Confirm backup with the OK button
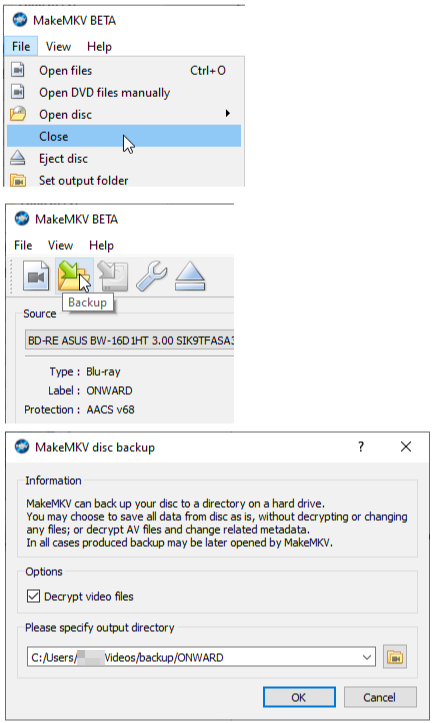Viewport: 432px width, 723px height. [299, 697]
